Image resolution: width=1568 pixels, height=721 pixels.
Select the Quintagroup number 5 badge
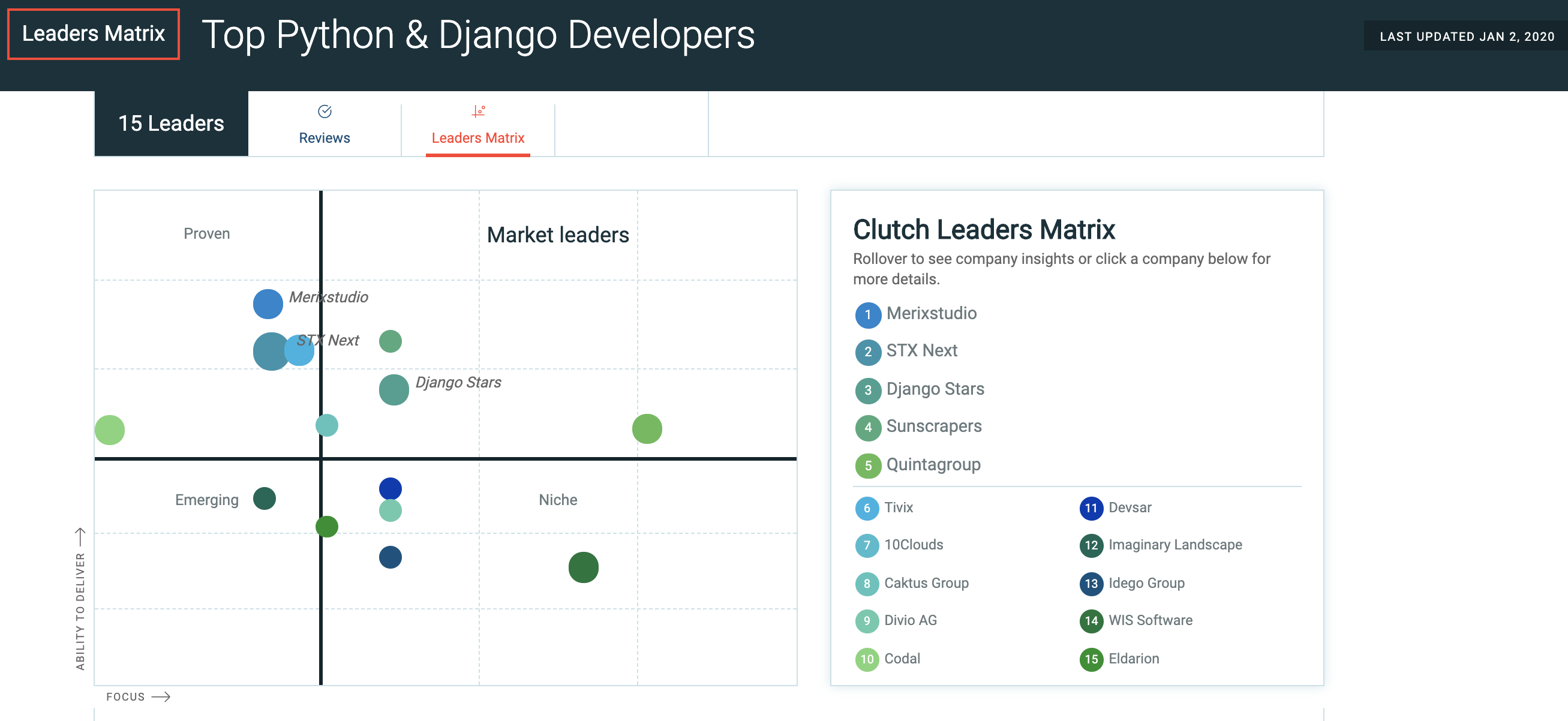[868, 465]
